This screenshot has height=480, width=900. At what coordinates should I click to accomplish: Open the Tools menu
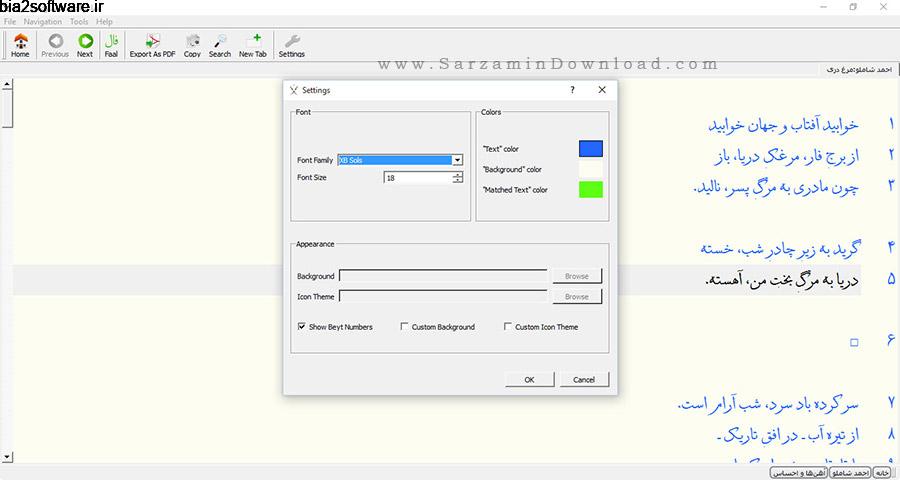click(x=79, y=21)
